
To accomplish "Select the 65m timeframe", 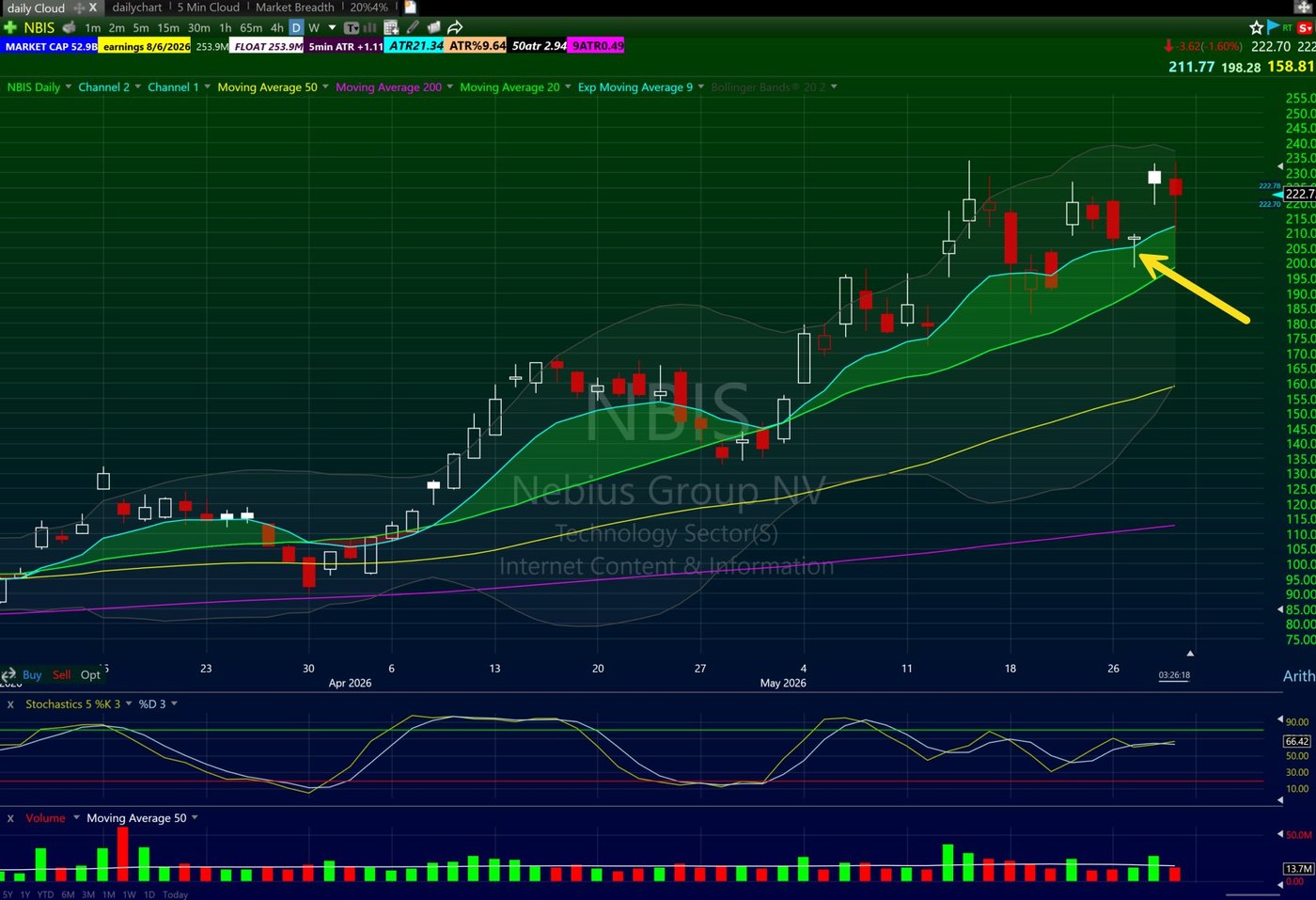I will 251,28.
